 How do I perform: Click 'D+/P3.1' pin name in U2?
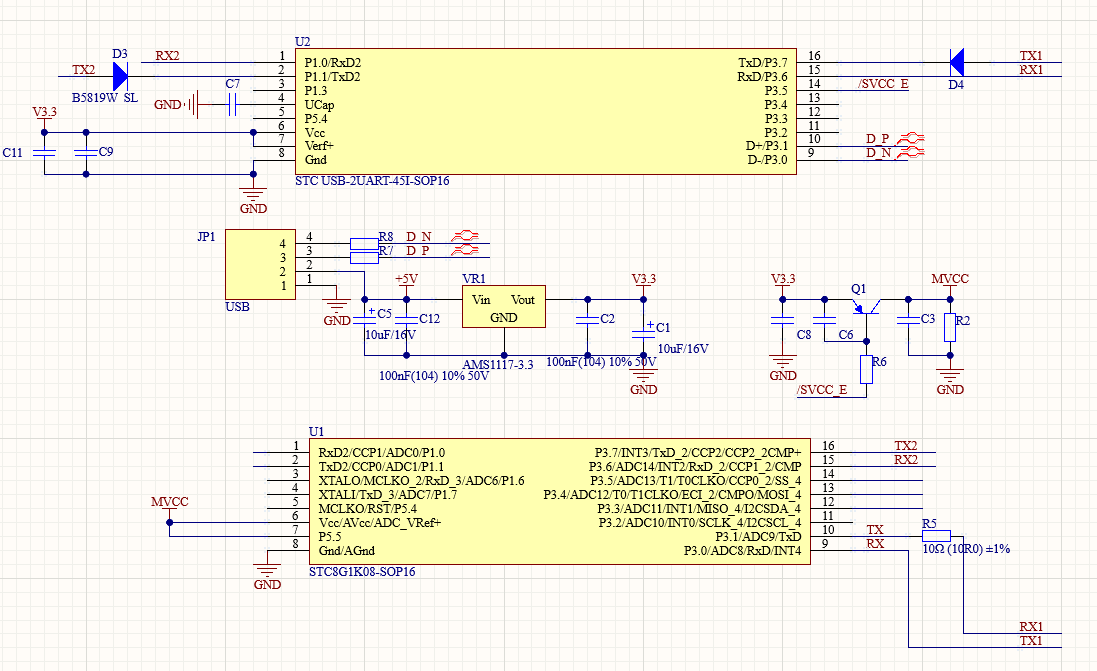[x=767, y=146]
